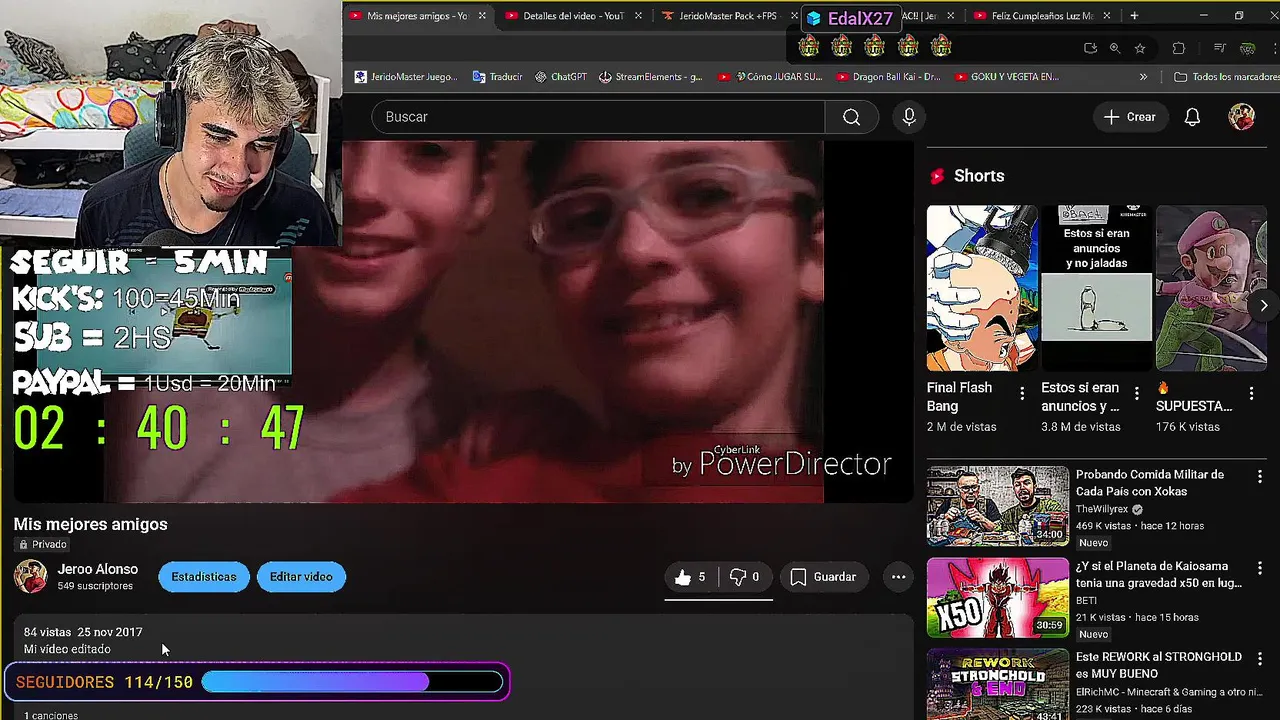The image size is (1280, 720).
Task: Like the video with thumbs up
Action: (x=691, y=577)
